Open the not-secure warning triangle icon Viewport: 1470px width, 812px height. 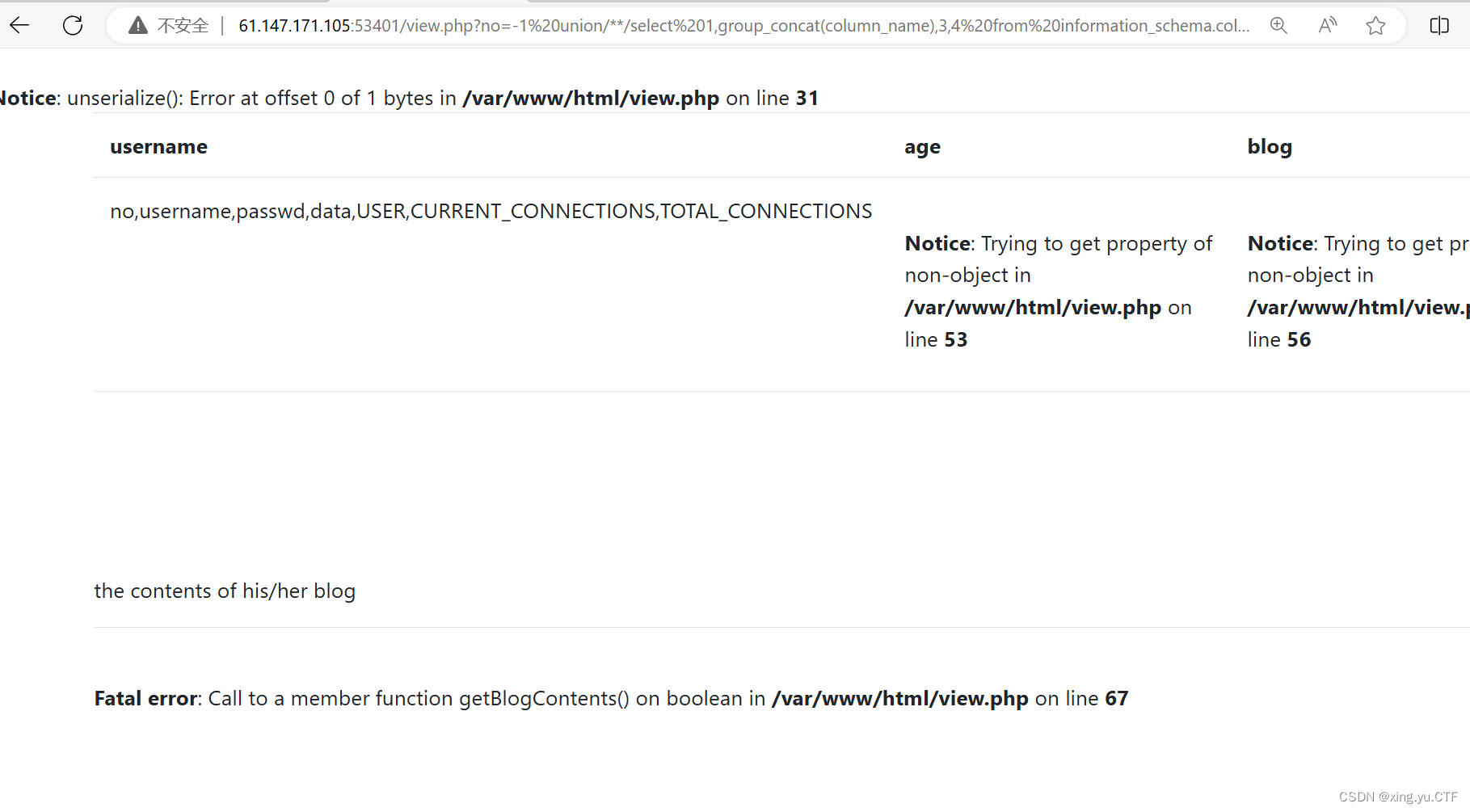(x=138, y=26)
